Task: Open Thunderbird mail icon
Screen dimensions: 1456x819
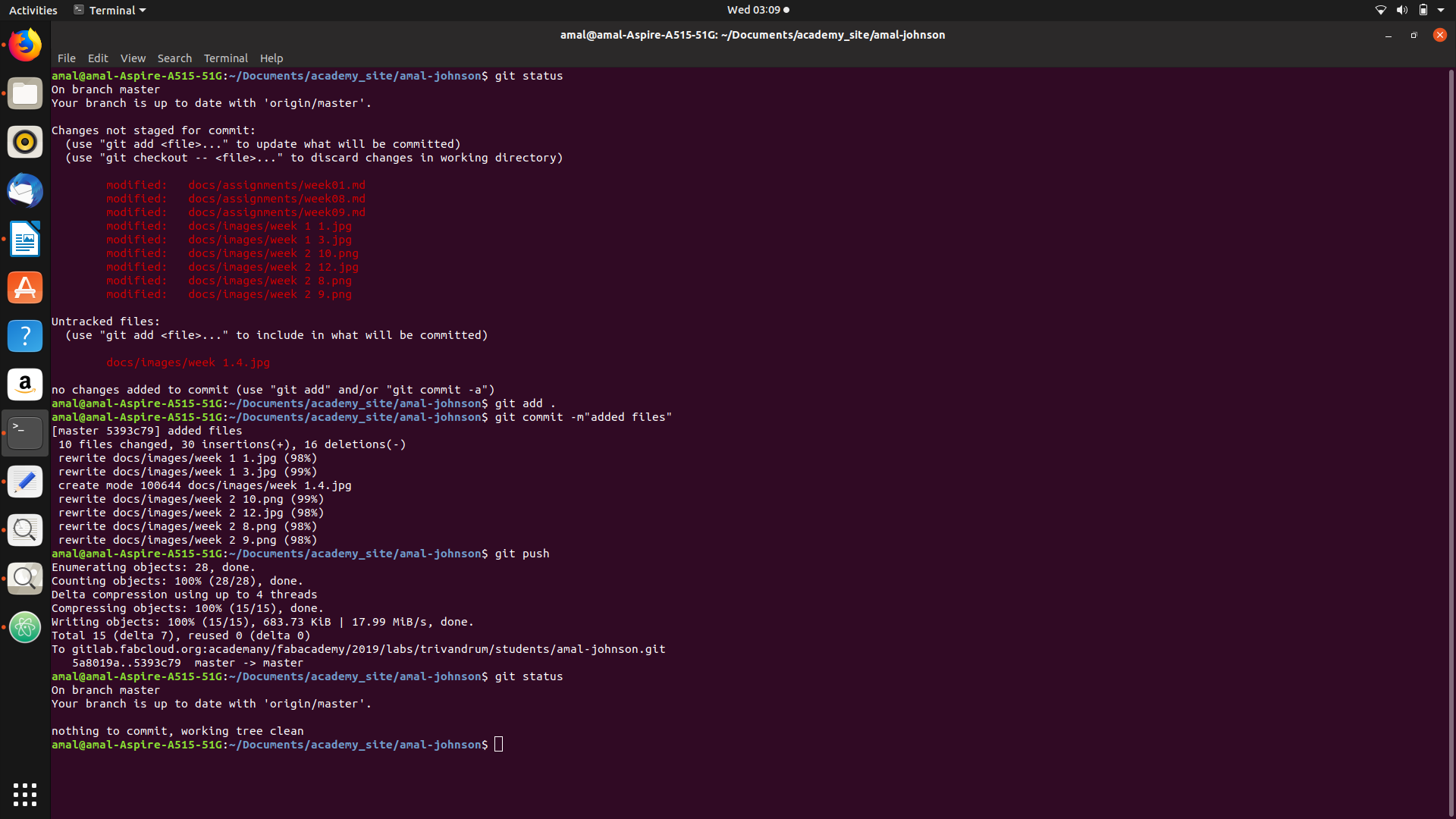Action: (25, 191)
